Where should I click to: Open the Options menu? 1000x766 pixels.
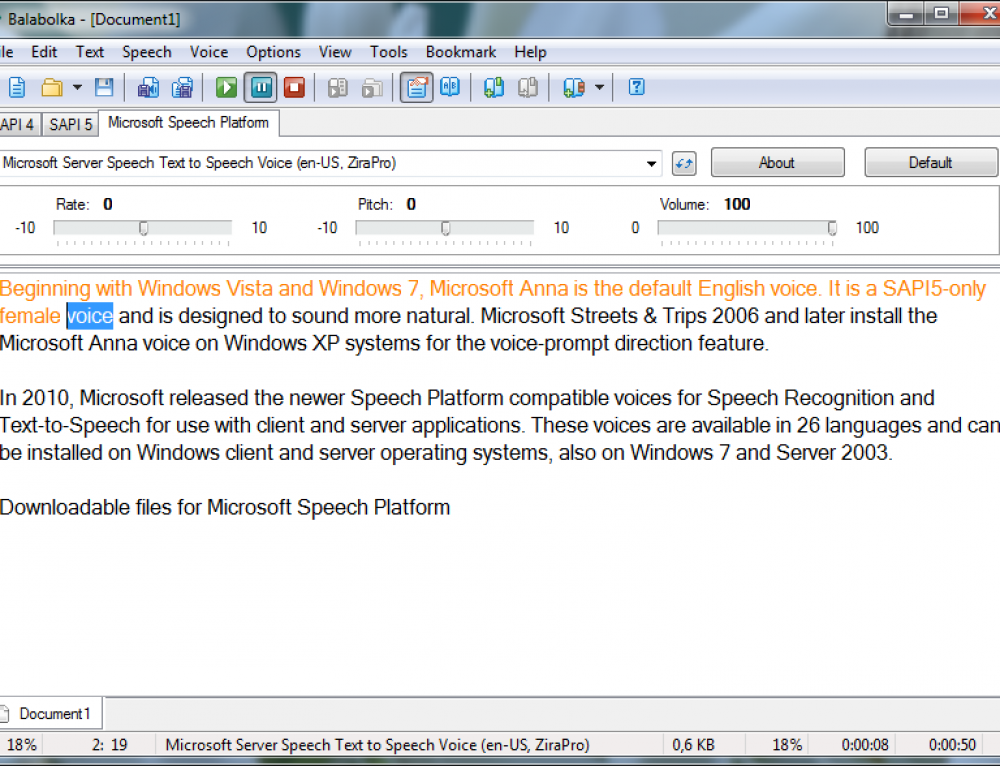274,52
